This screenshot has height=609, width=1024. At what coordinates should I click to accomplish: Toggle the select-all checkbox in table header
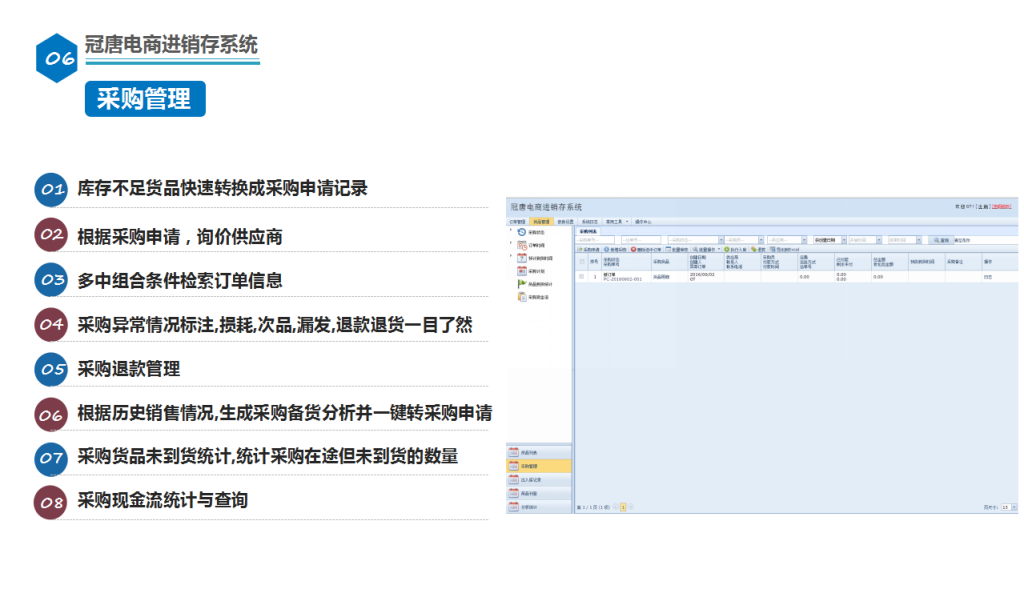coord(583,261)
